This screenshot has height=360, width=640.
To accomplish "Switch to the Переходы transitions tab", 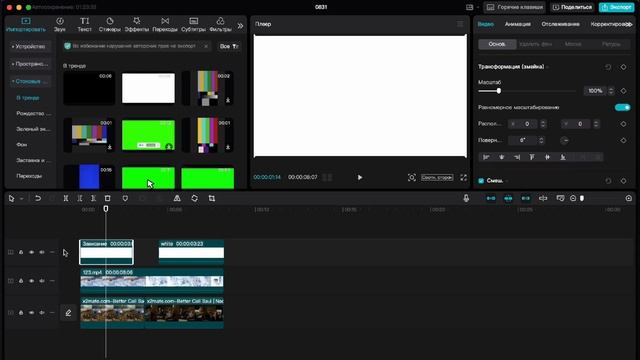I will [x=165, y=24].
